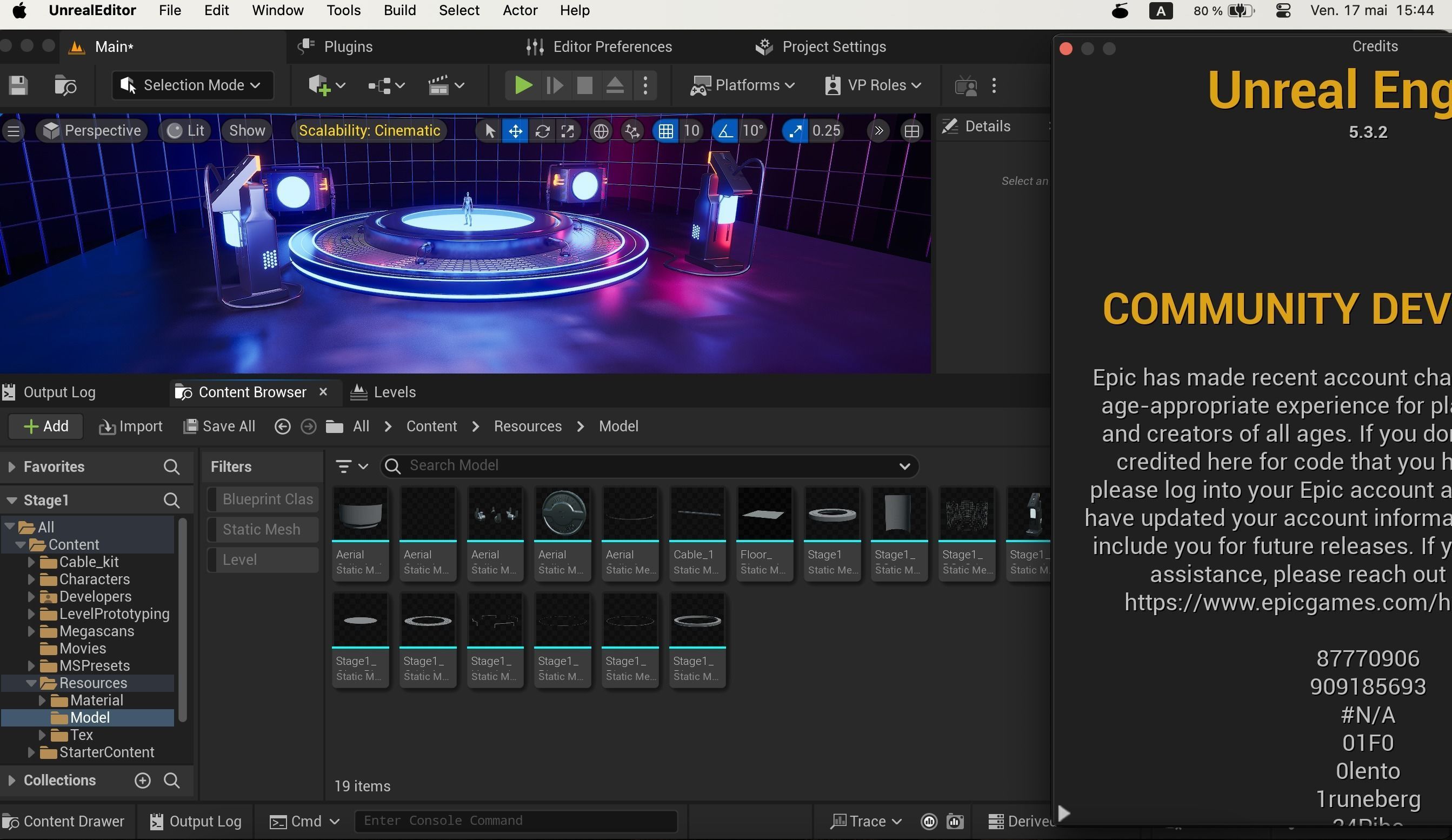Expand hidden viewport toolbar items chevrons
The width and height of the screenshot is (1452, 840).
(x=878, y=131)
